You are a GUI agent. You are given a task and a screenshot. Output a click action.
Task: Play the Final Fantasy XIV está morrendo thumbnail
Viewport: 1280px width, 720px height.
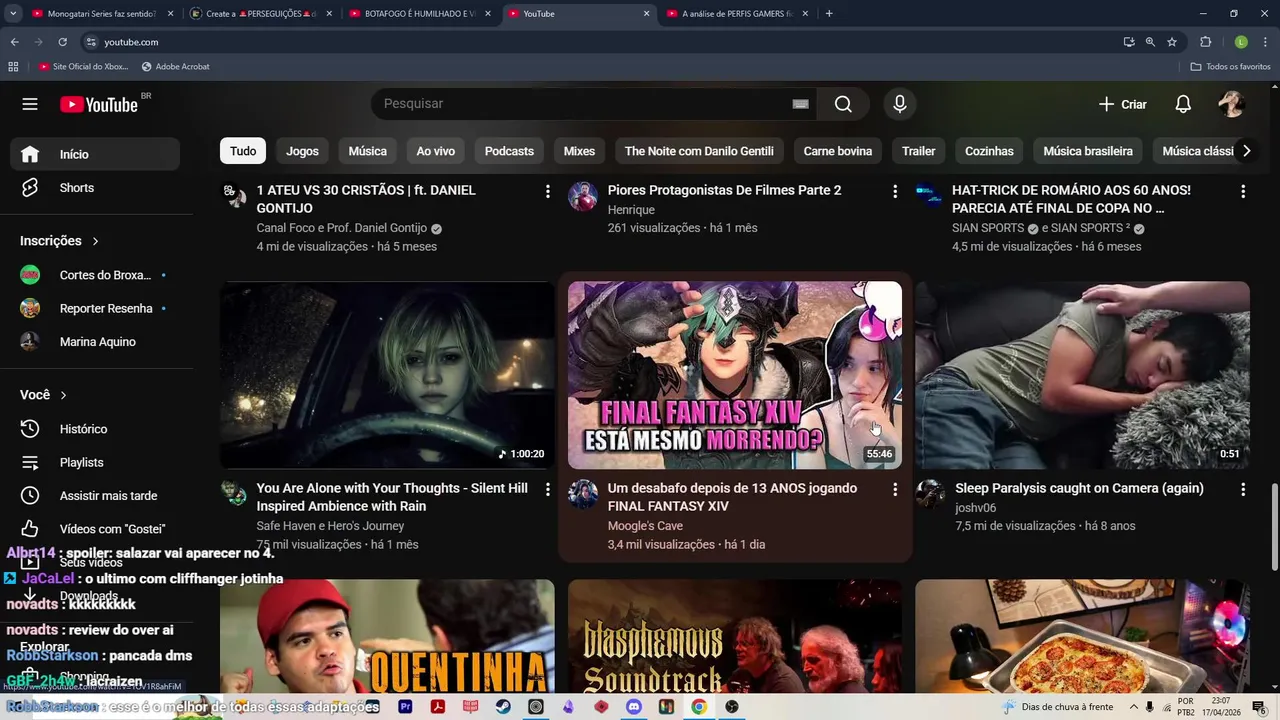point(735,375)
